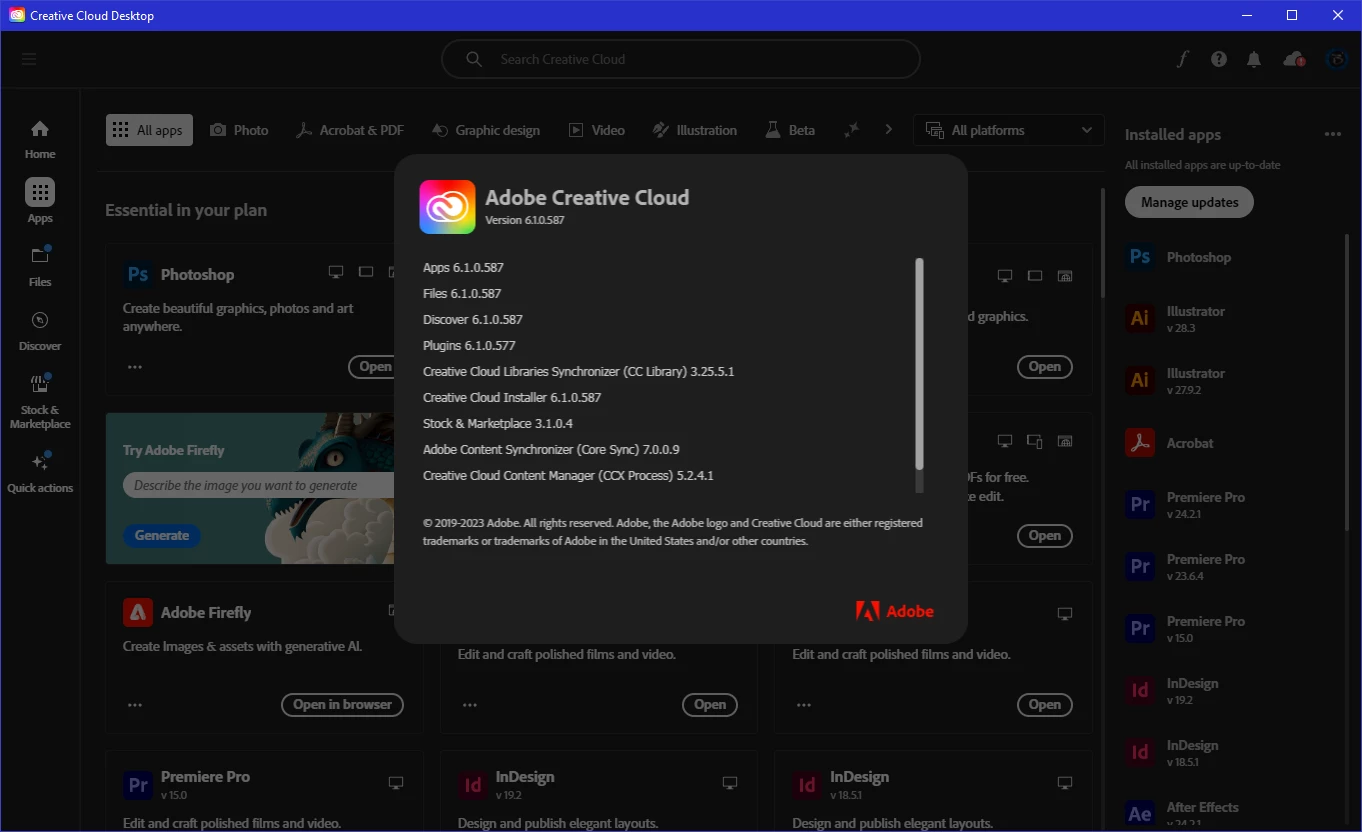This screenshot has width=1362, height=832.
Task: Select the All apps tab
Action: pos(148,130)
